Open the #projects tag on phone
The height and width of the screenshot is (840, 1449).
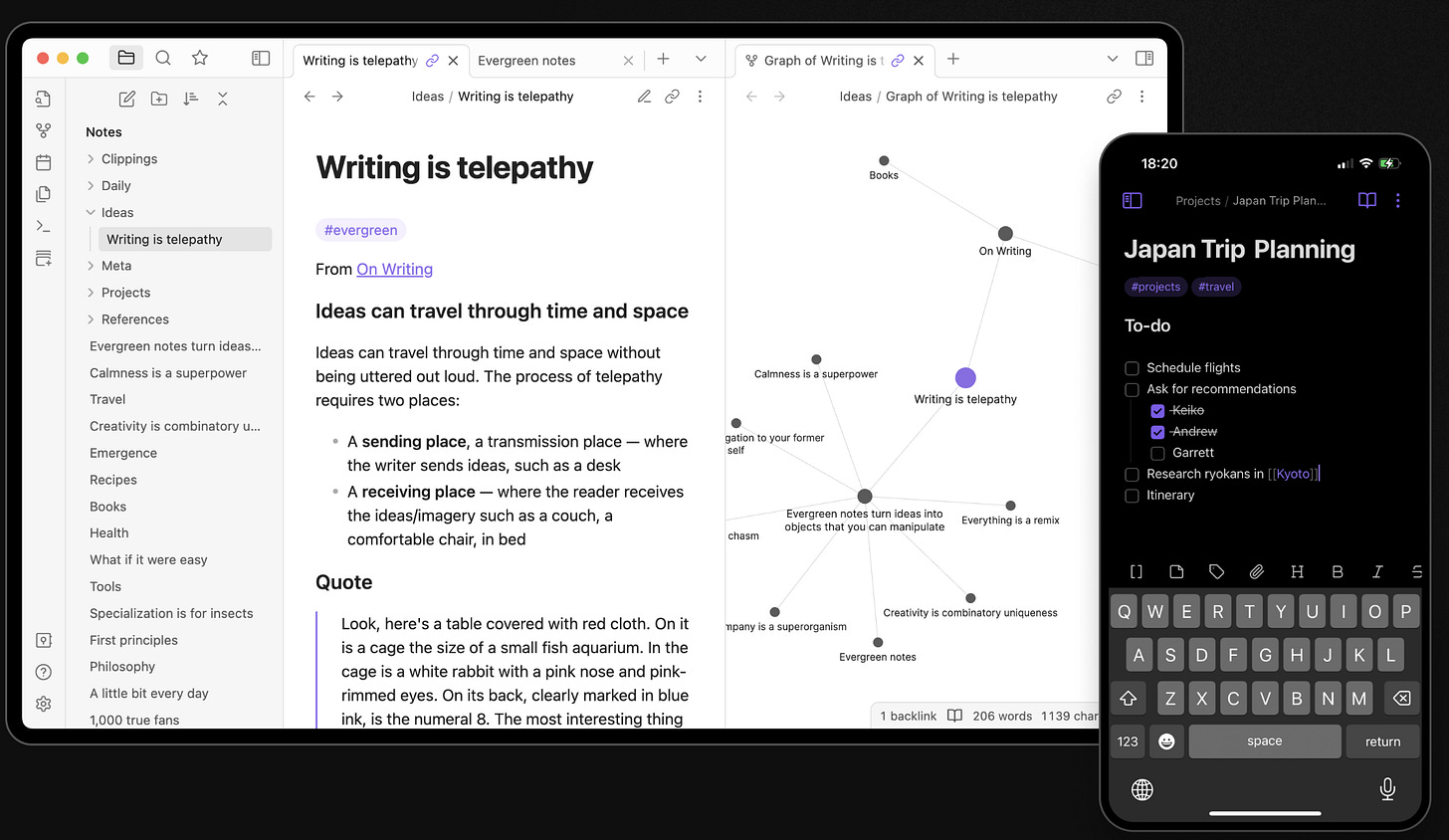1155,287
